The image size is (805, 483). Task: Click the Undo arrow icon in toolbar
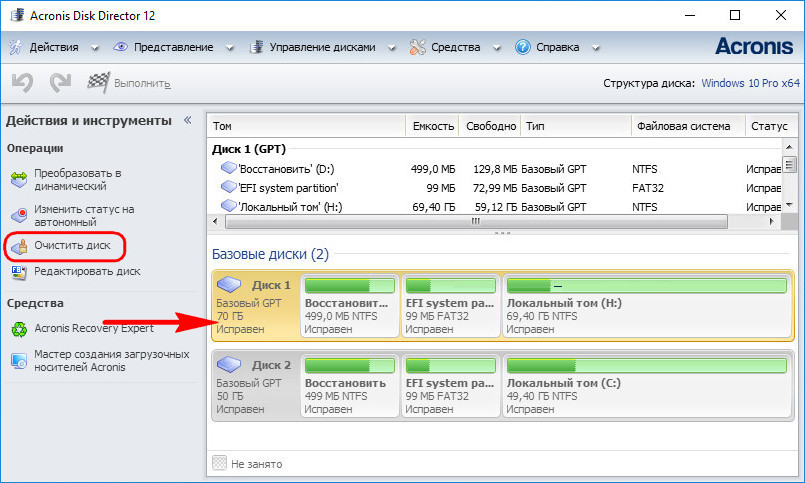tap(22, 82)
